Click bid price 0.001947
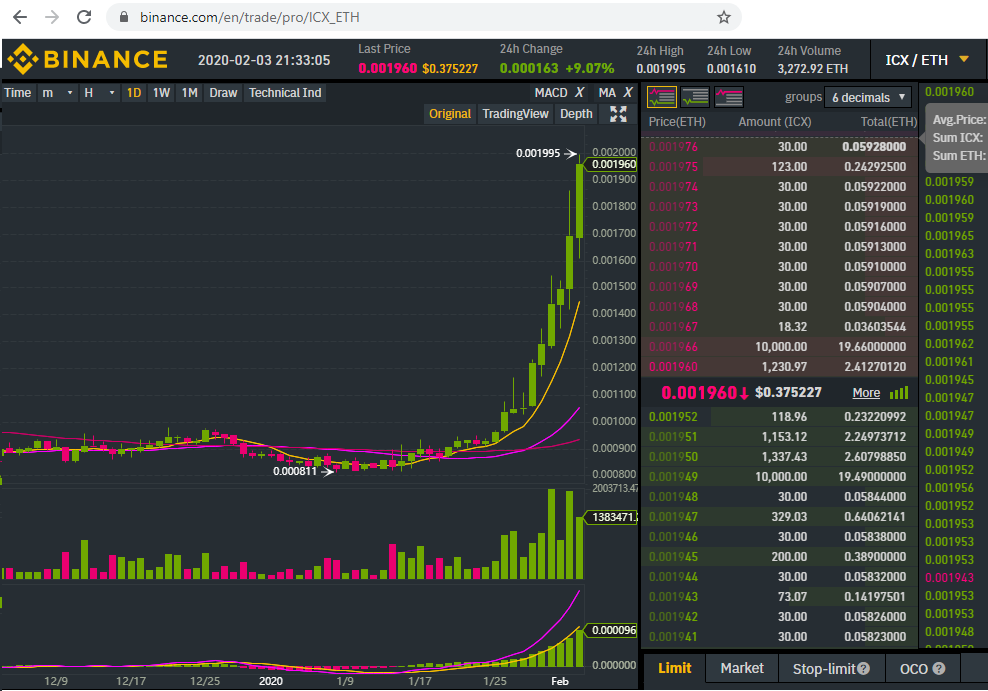 pyautogui.click(x=673, y=517)
